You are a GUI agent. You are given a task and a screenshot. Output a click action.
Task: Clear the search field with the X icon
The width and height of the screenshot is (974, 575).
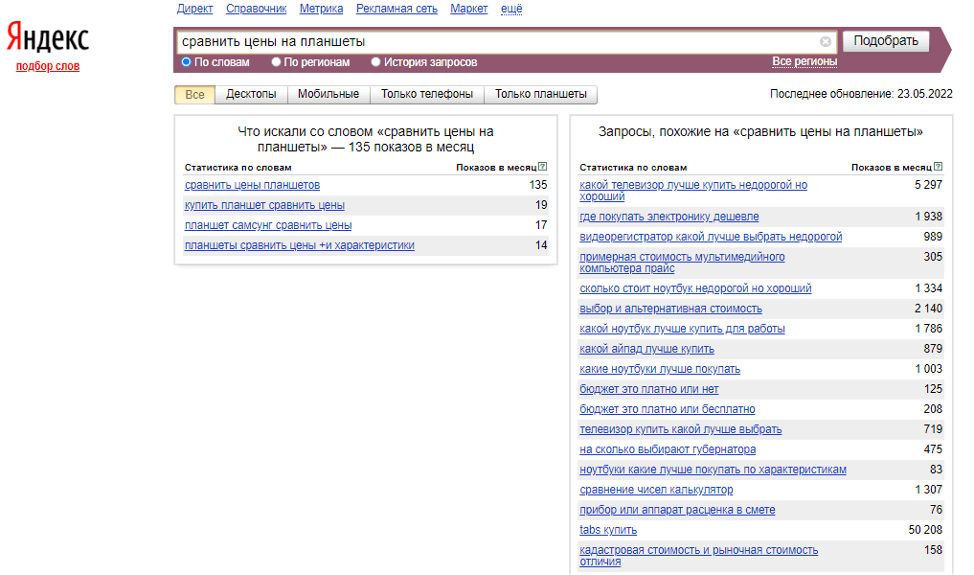825,42
